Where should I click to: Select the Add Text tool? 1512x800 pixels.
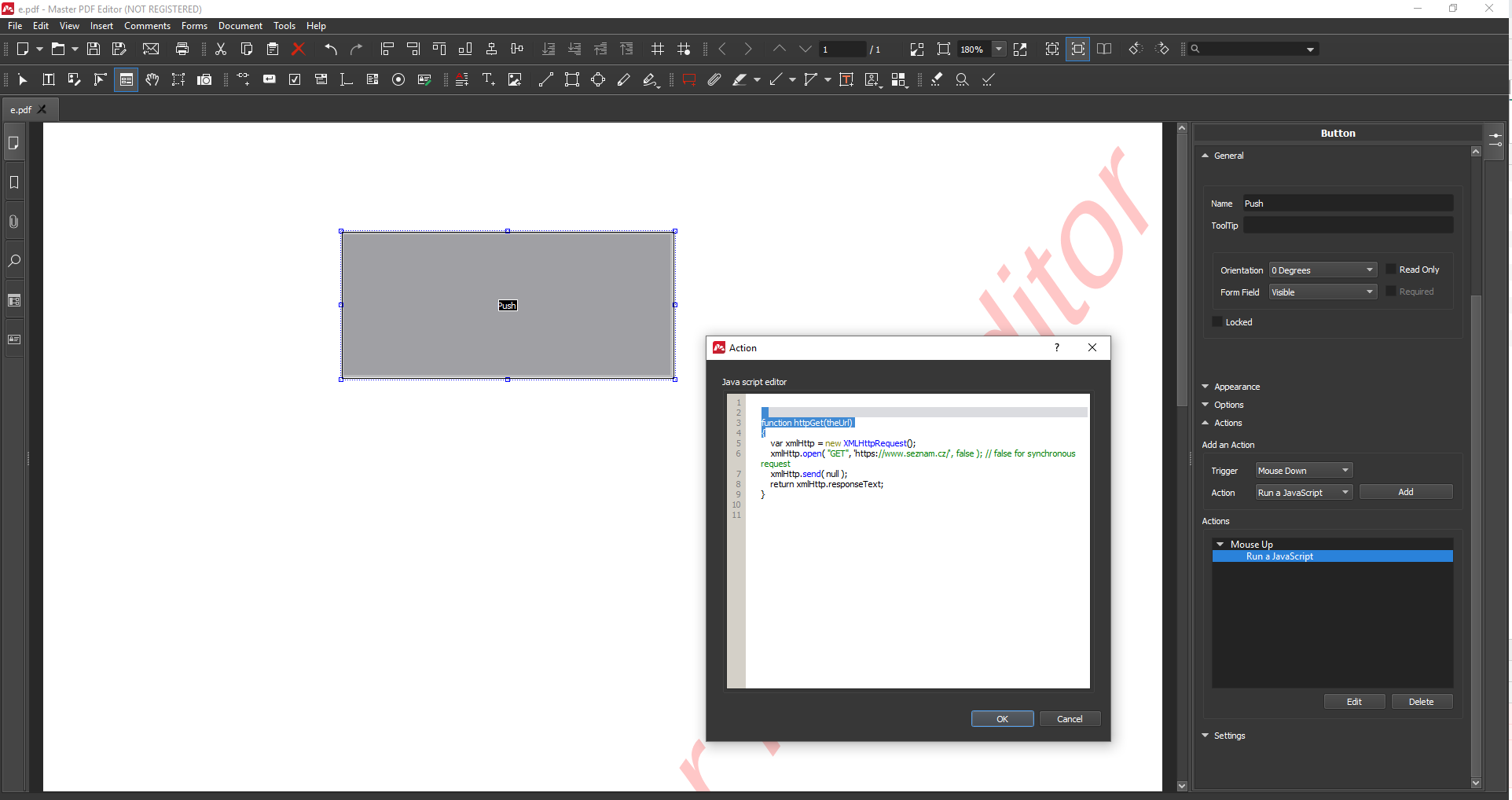488,79
